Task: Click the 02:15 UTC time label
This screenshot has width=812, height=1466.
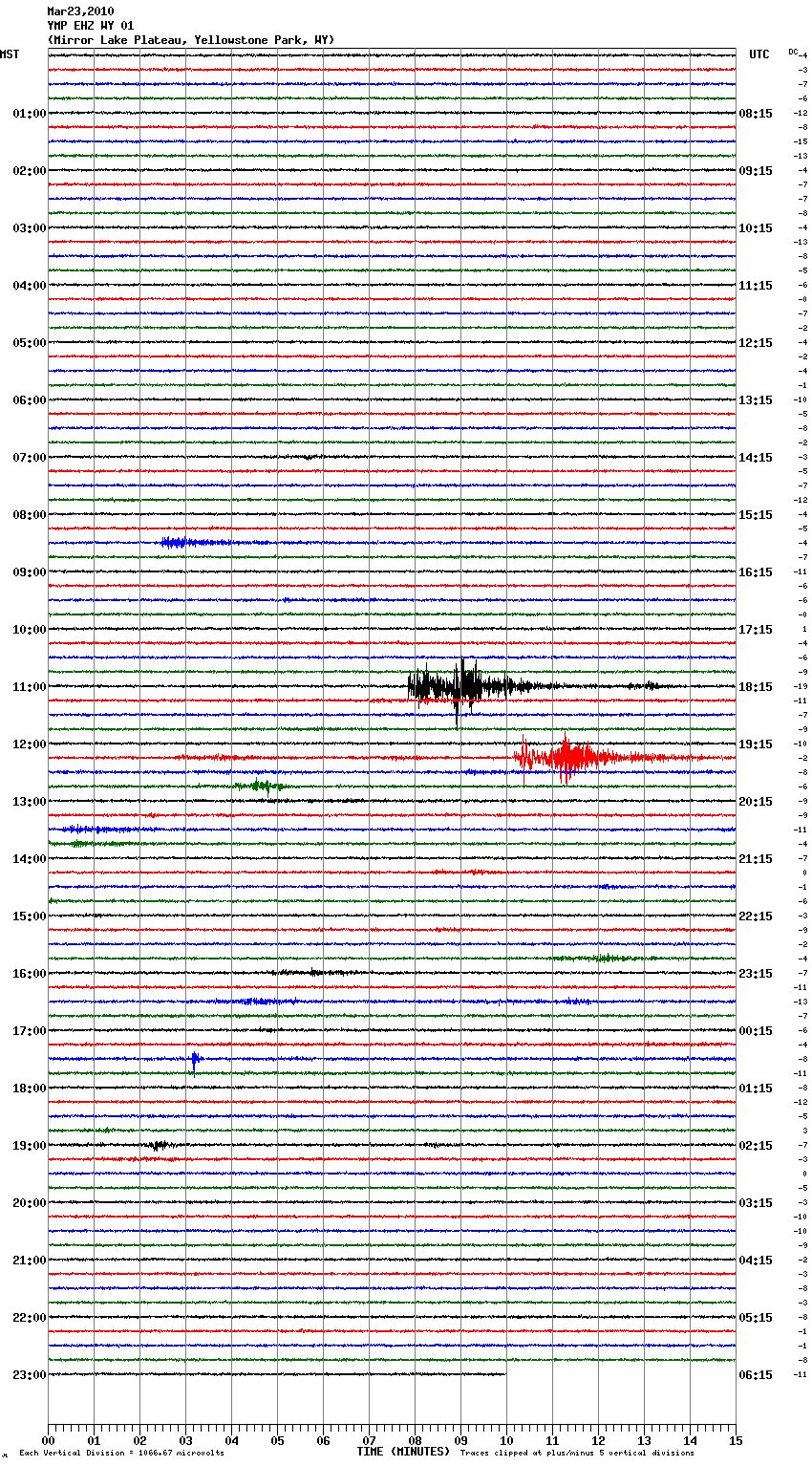Action: coord(756,1146)
